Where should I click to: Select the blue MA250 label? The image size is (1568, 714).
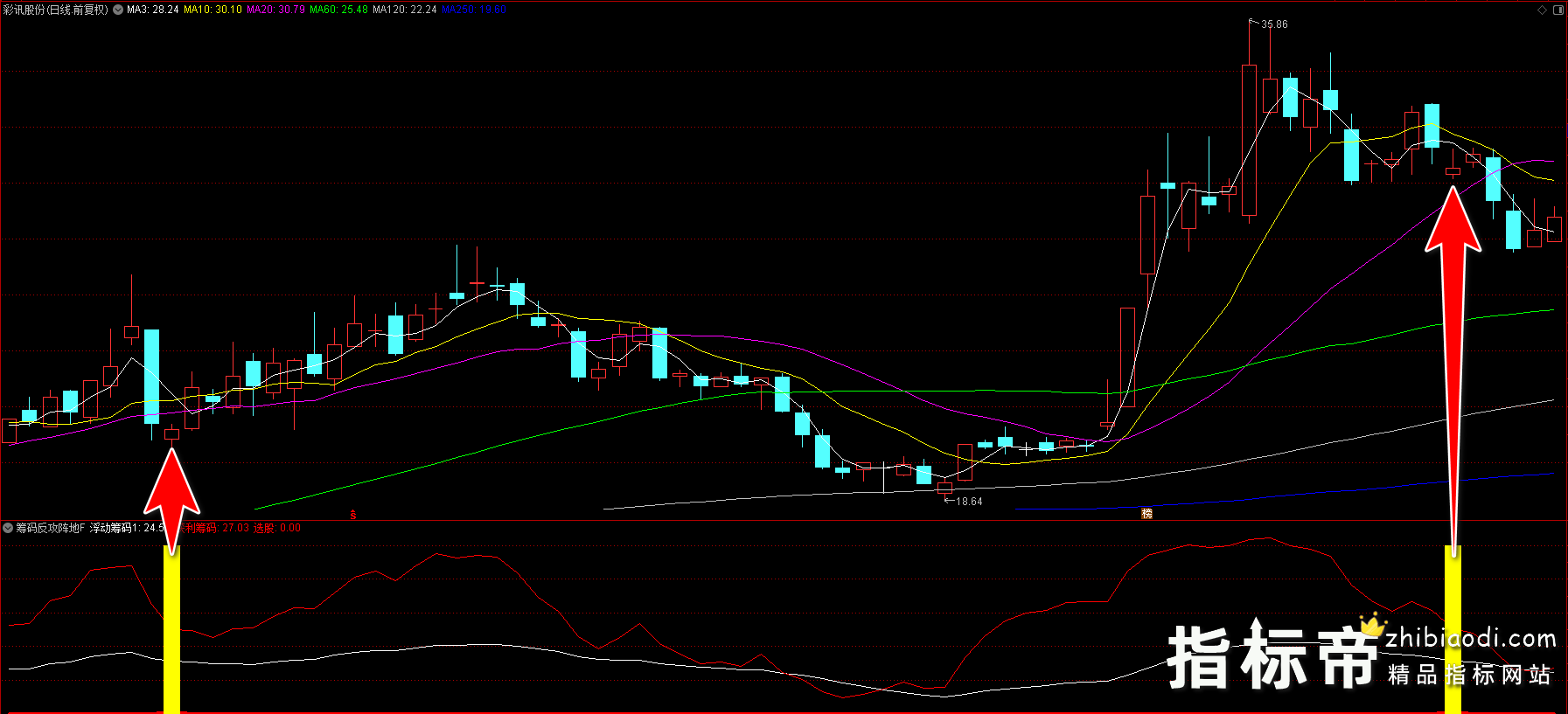(473, 10)
